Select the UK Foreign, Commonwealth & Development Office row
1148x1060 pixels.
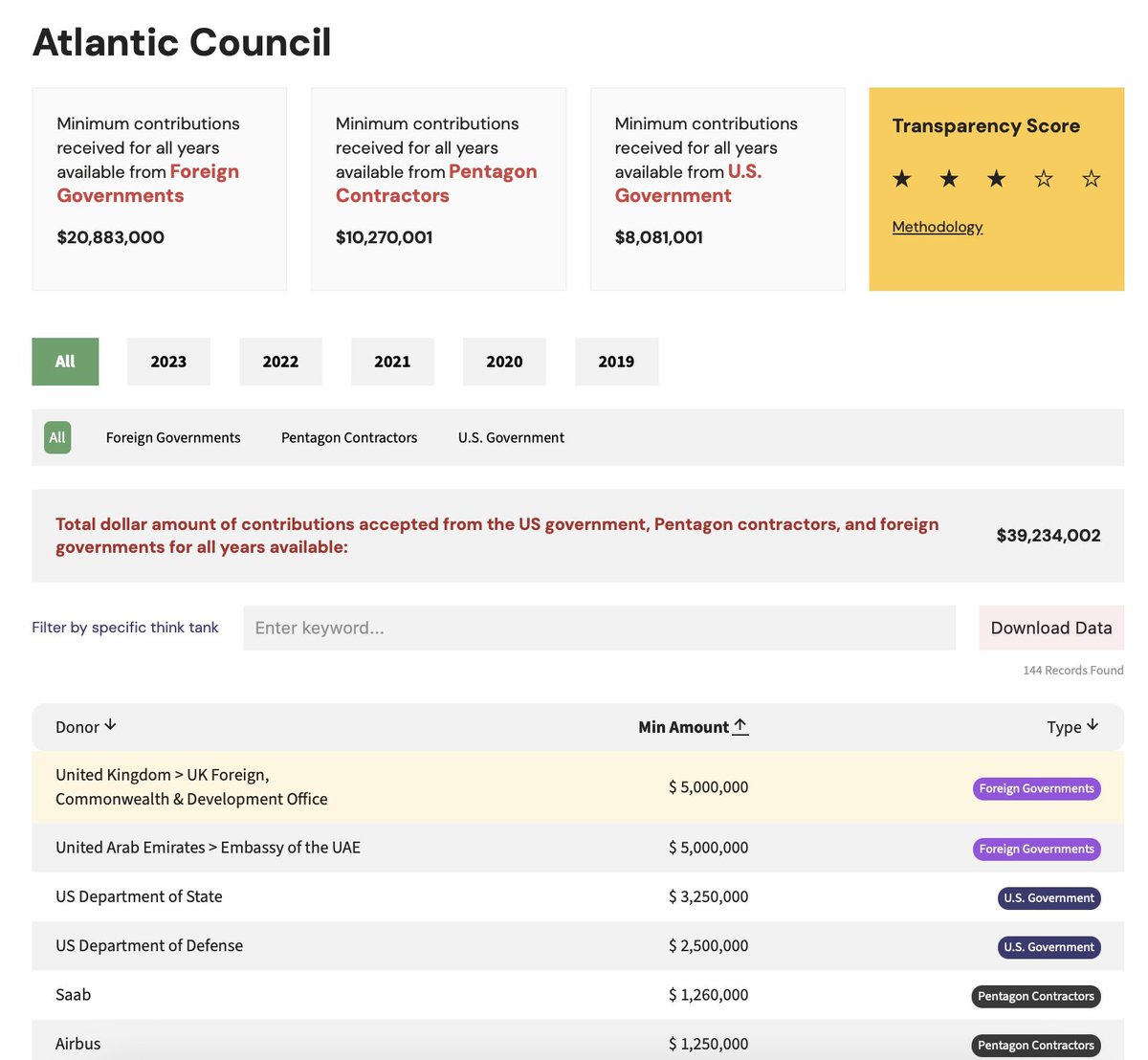point(578,787)
